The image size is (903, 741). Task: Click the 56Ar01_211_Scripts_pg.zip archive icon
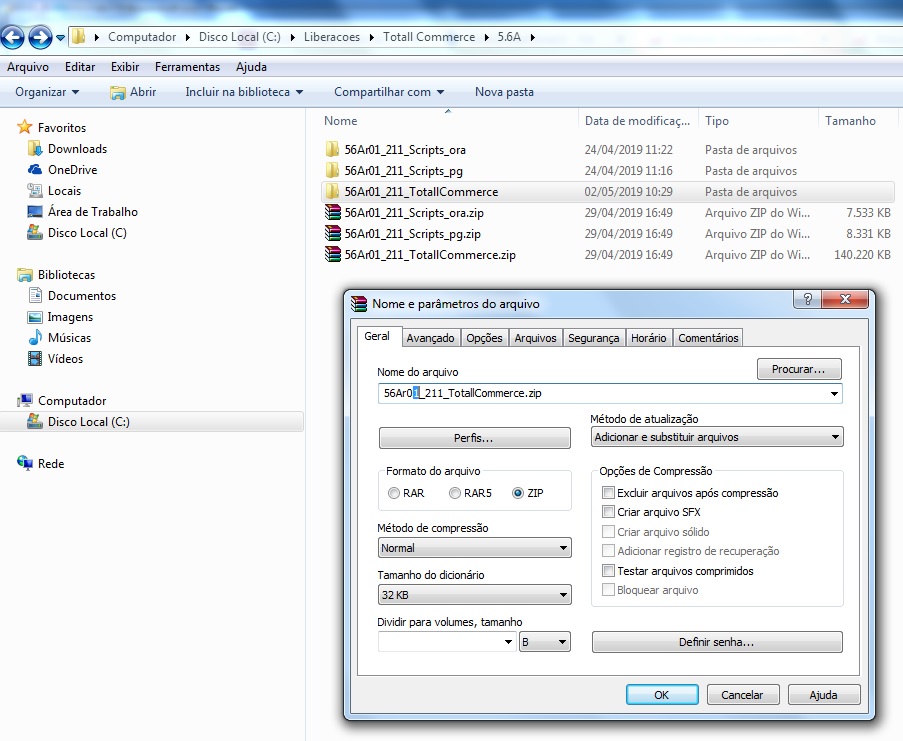pos(333,233)
